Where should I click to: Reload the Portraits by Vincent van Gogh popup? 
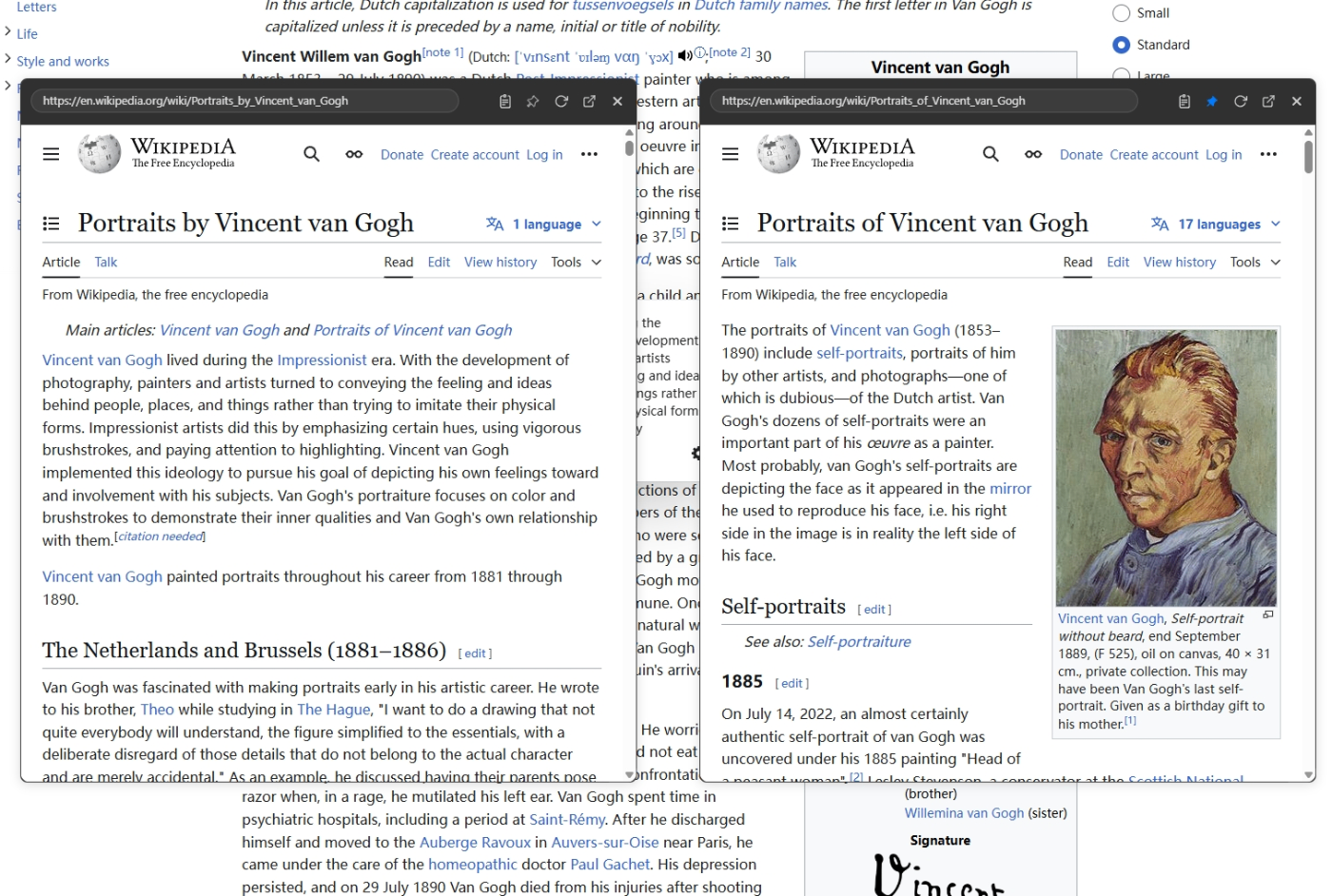click(561, 101)
